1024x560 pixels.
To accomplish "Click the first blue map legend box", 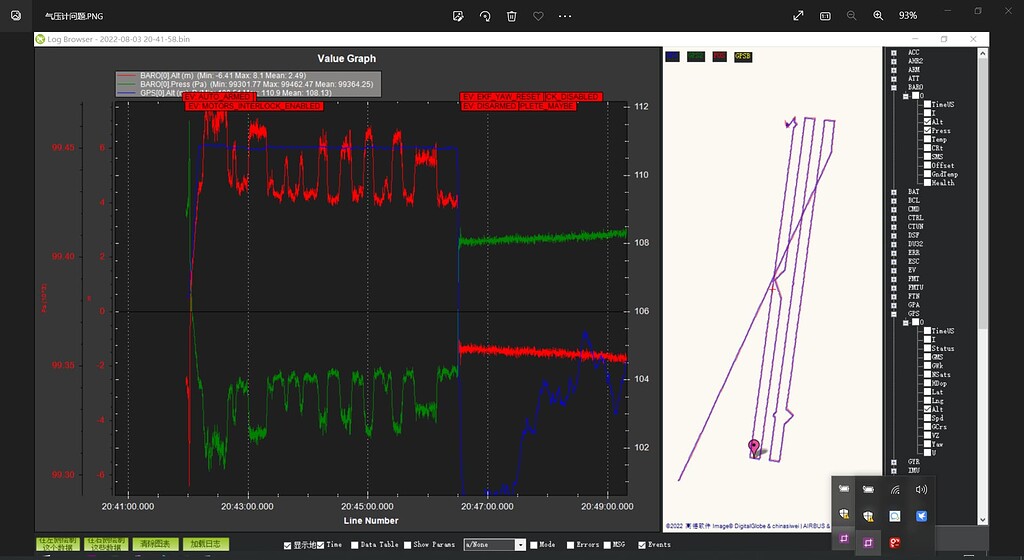I will [672, 57].
